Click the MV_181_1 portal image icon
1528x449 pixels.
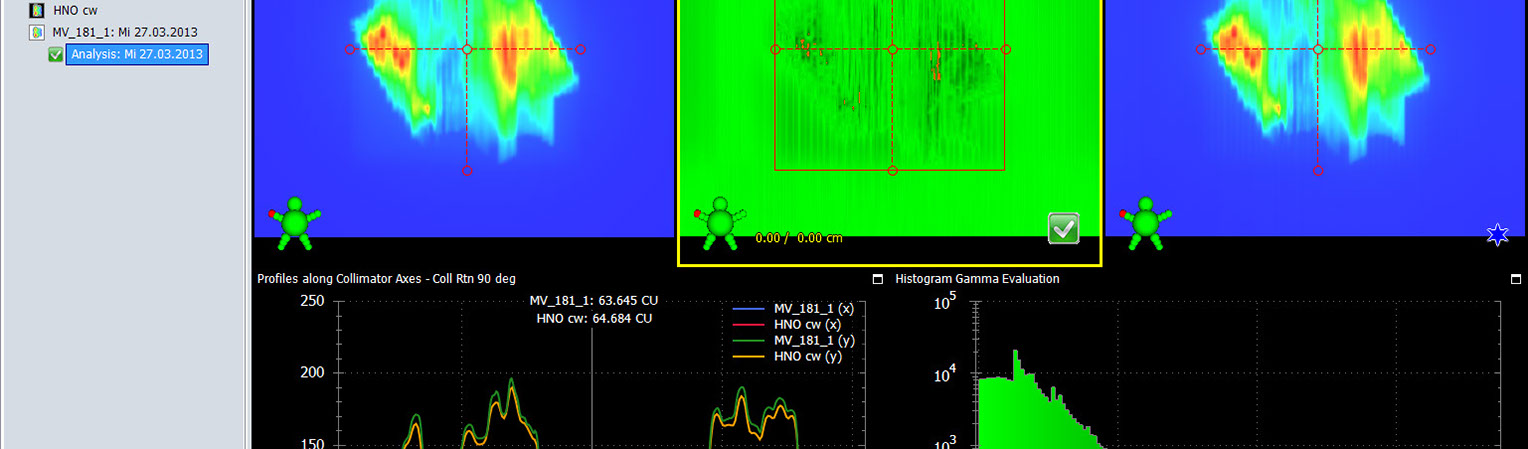pos(38,32)
